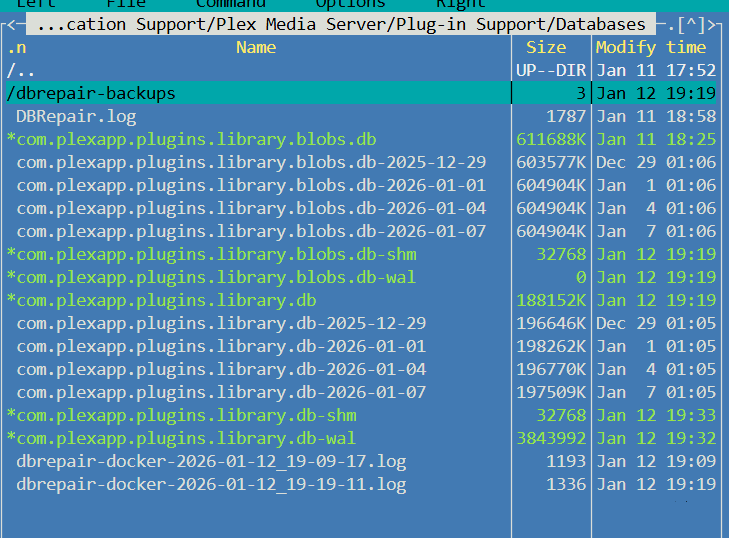This screenshot has height=538, width=729.
Task: Click the right arrow history icon in panel header
Action: pos(711,25)
